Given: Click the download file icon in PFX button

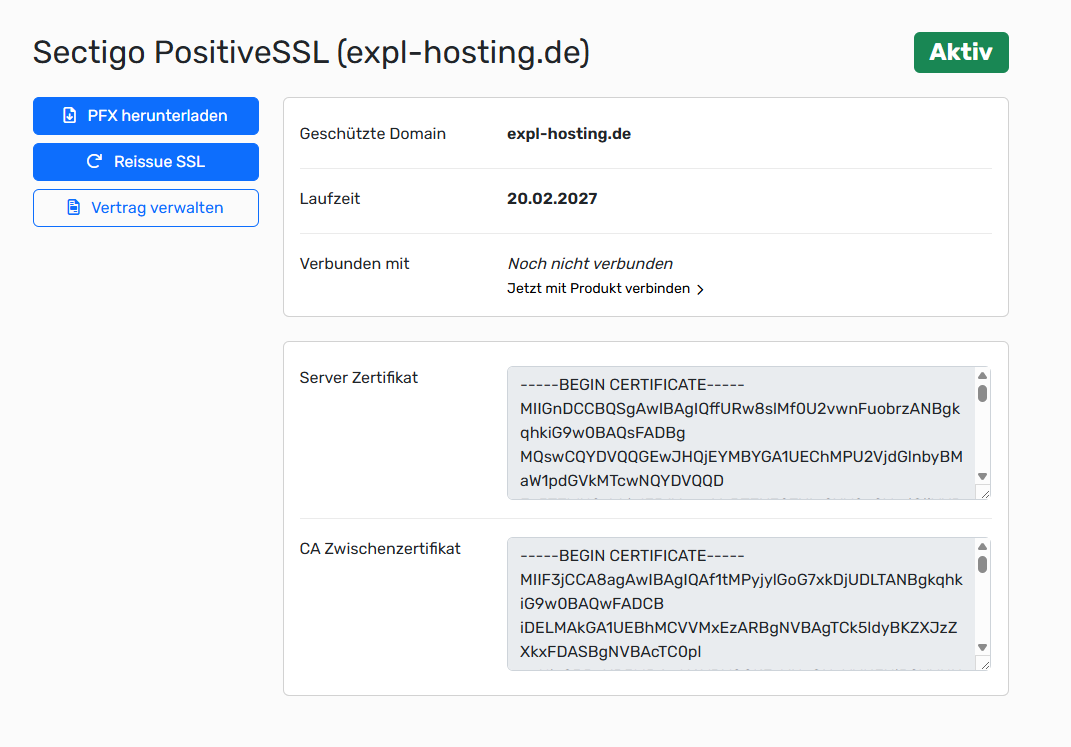Looking at the screenshot, I should (x=70, y=115).
